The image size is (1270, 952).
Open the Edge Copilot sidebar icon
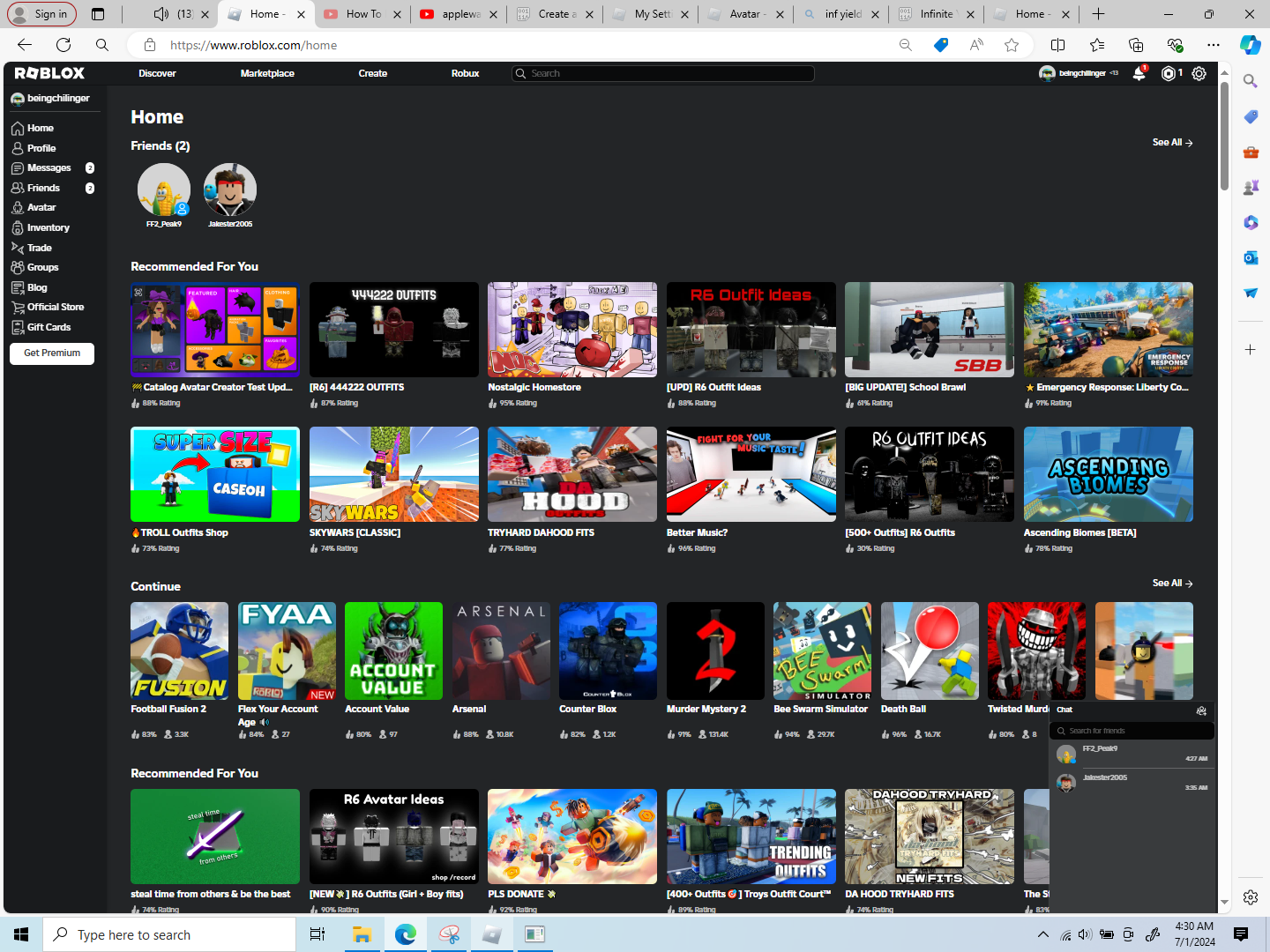point(1250,45)
